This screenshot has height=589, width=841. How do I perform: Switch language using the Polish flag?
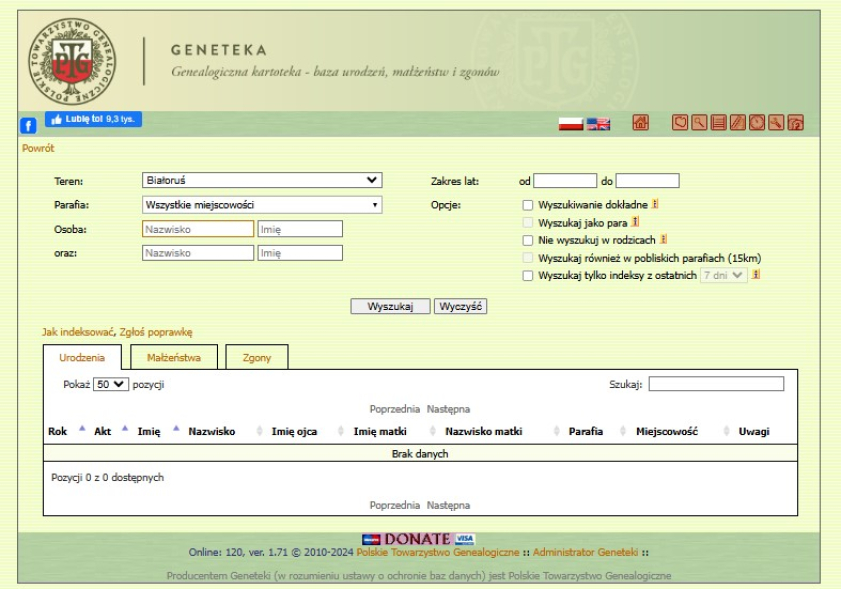(571, 124)
